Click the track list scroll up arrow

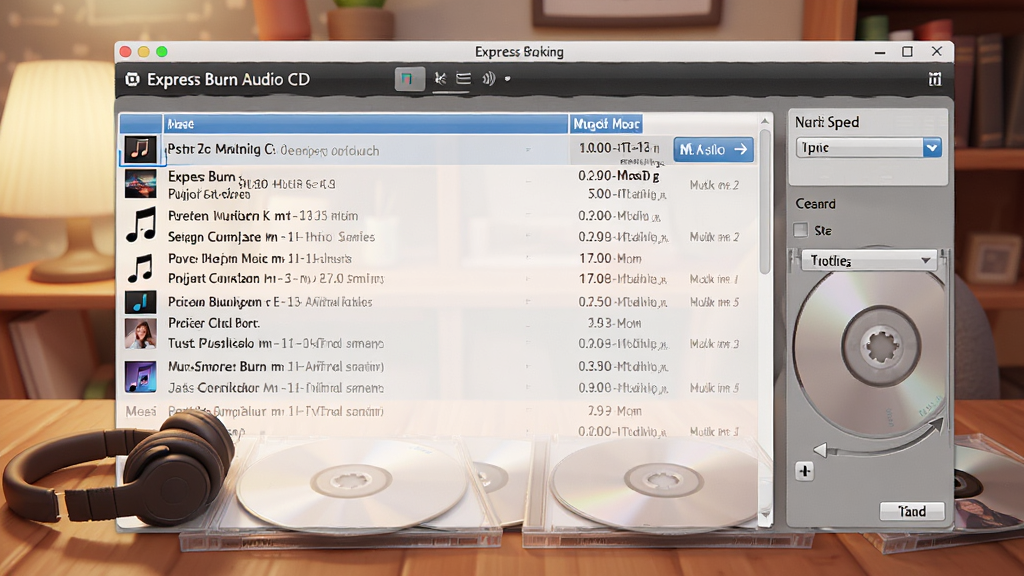[765, 121]
